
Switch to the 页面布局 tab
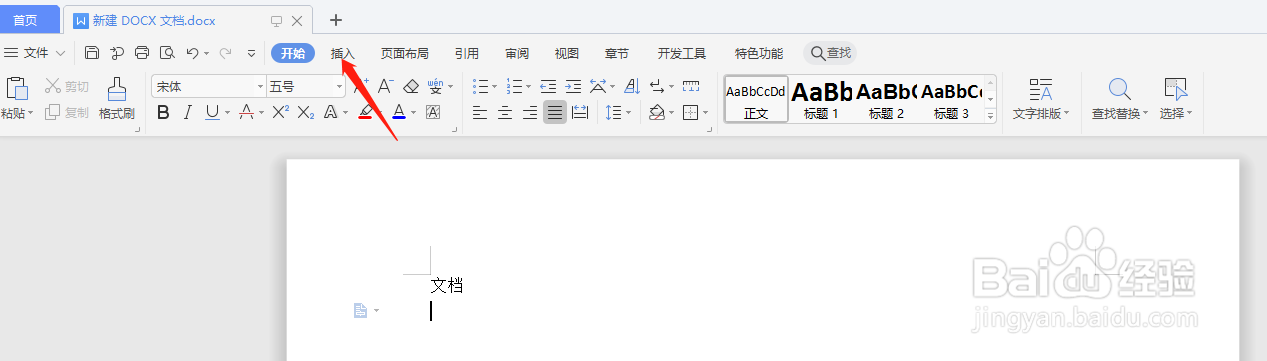pos(405,53)
